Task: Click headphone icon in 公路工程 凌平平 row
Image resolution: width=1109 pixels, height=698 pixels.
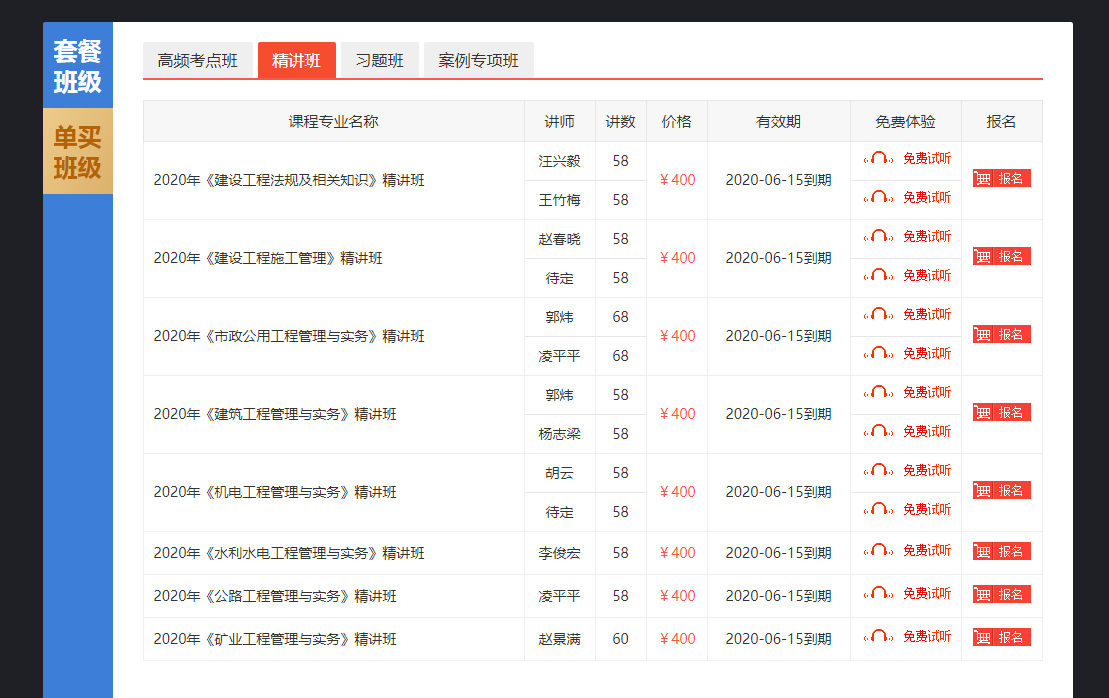Action: pyautogui.click(x=878, y=593)
